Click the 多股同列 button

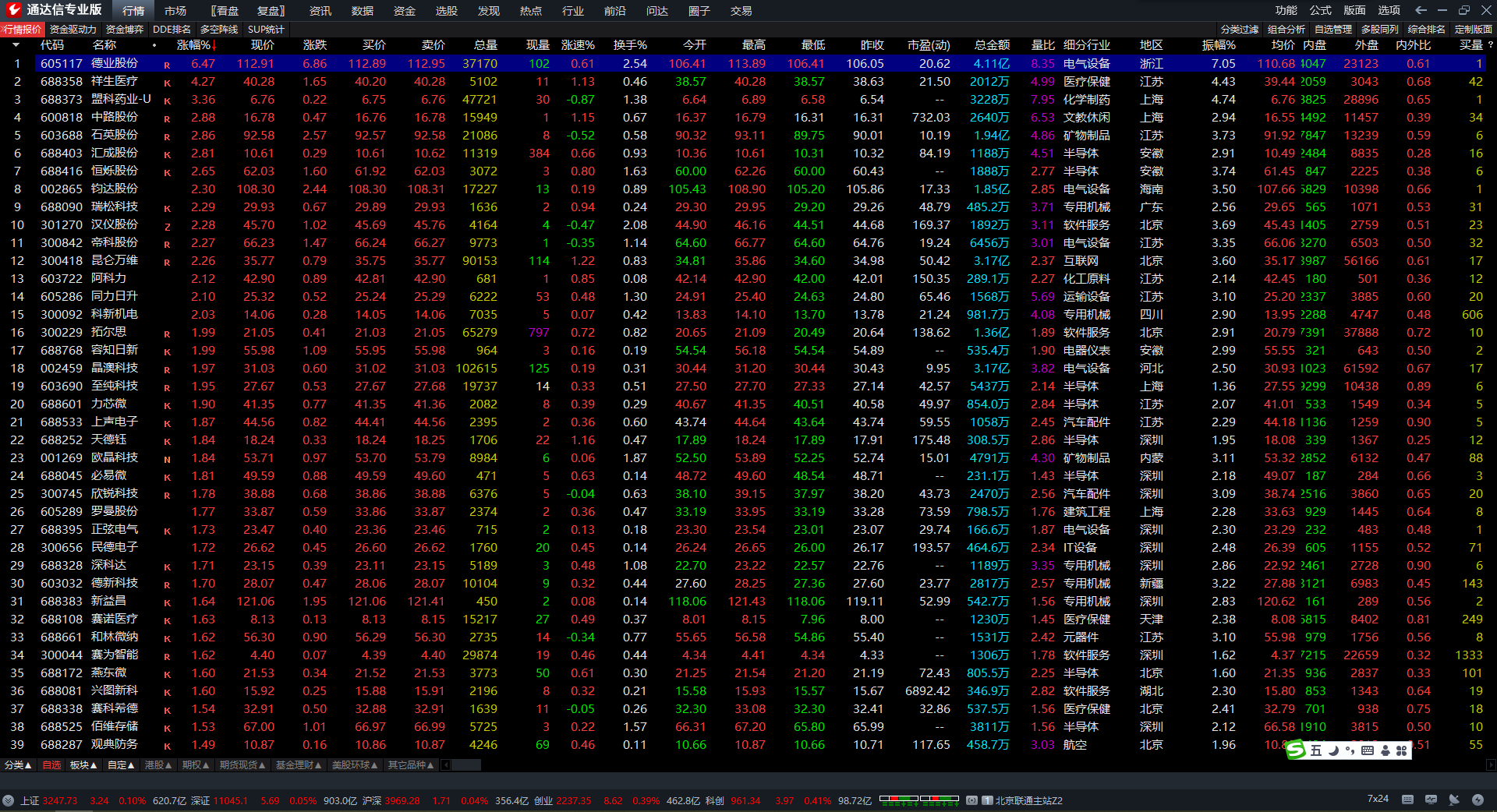1380,30
